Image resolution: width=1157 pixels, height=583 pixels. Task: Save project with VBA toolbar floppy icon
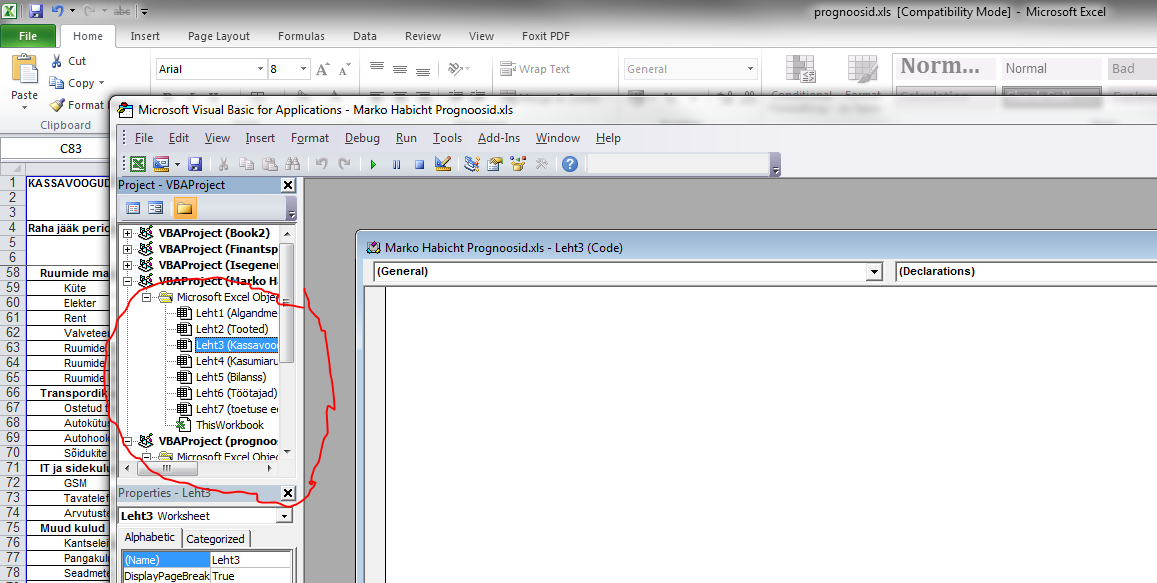[195, 164]
